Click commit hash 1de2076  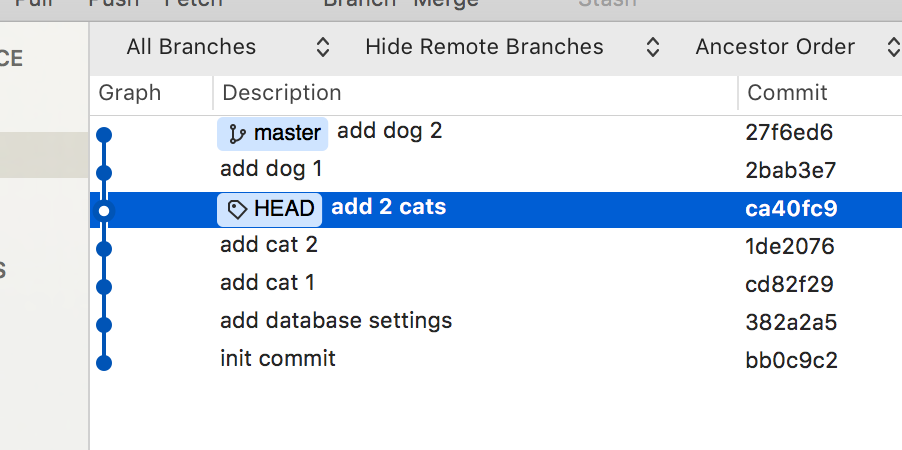[790, 246]
